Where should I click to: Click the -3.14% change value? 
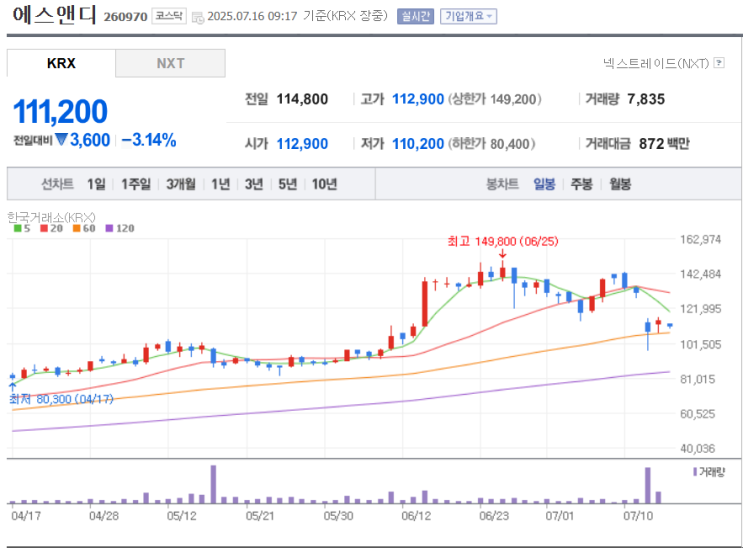tap(149, 140)
